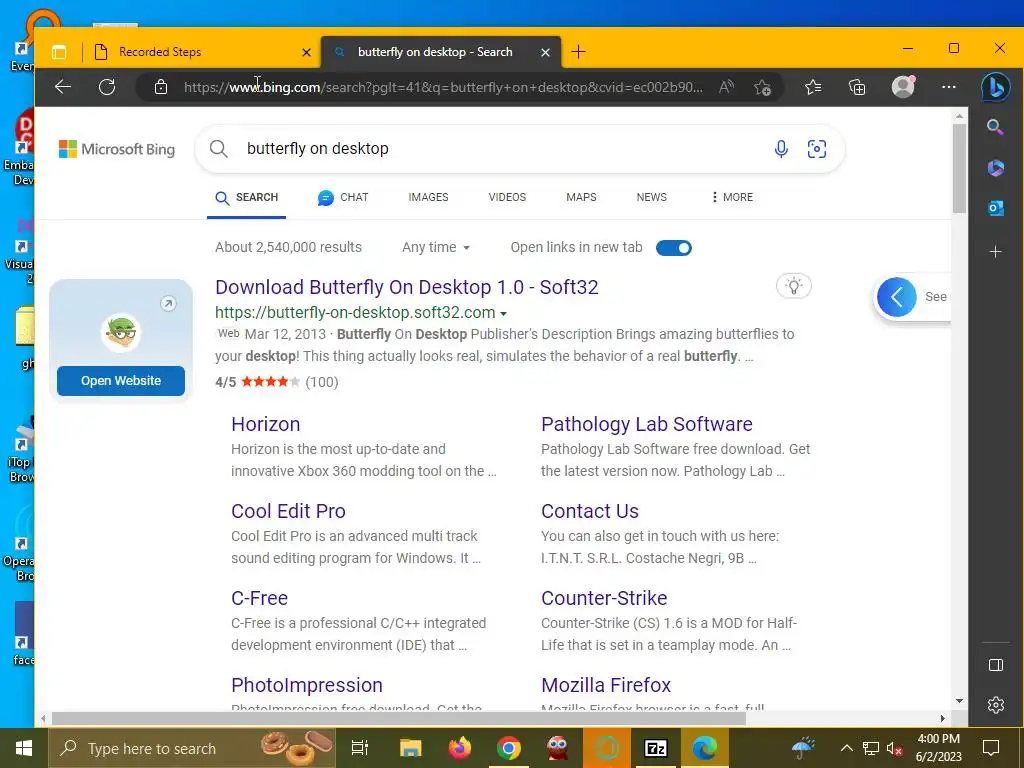Open Edge Settings and more menu
Screen dimensions: 1024x768
949,87
